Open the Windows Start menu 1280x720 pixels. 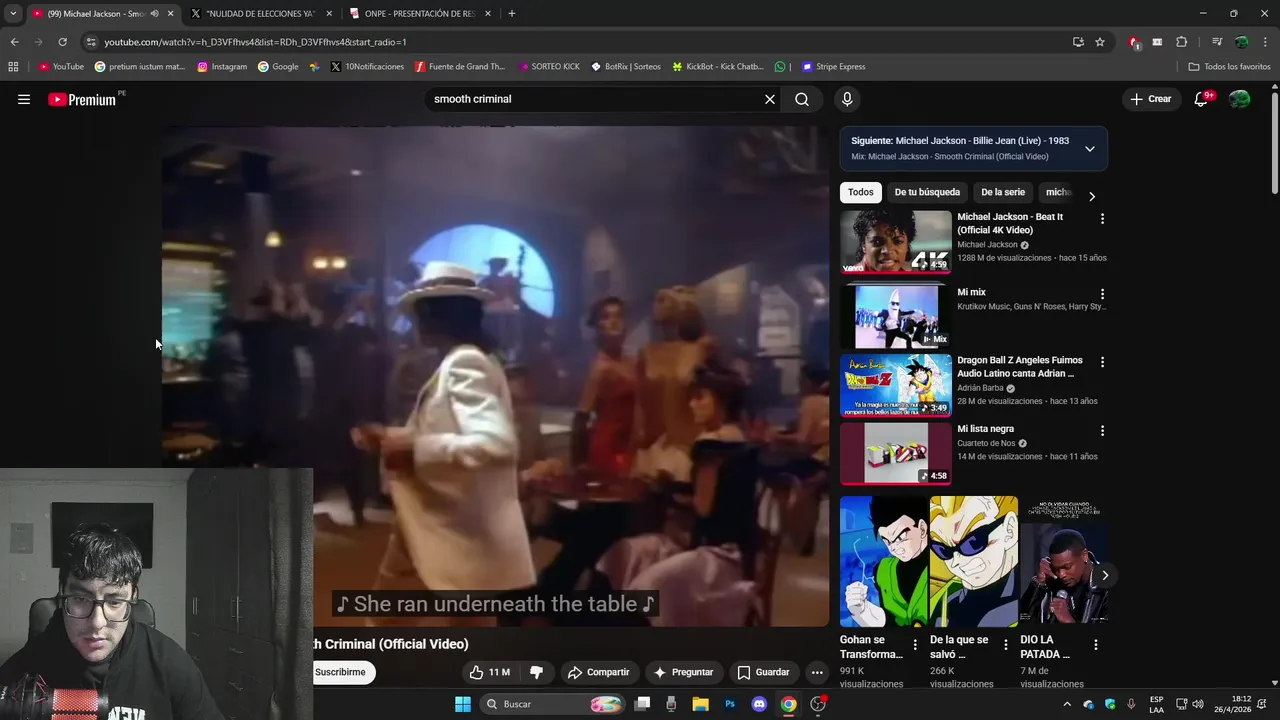click(x=463, y=704)
